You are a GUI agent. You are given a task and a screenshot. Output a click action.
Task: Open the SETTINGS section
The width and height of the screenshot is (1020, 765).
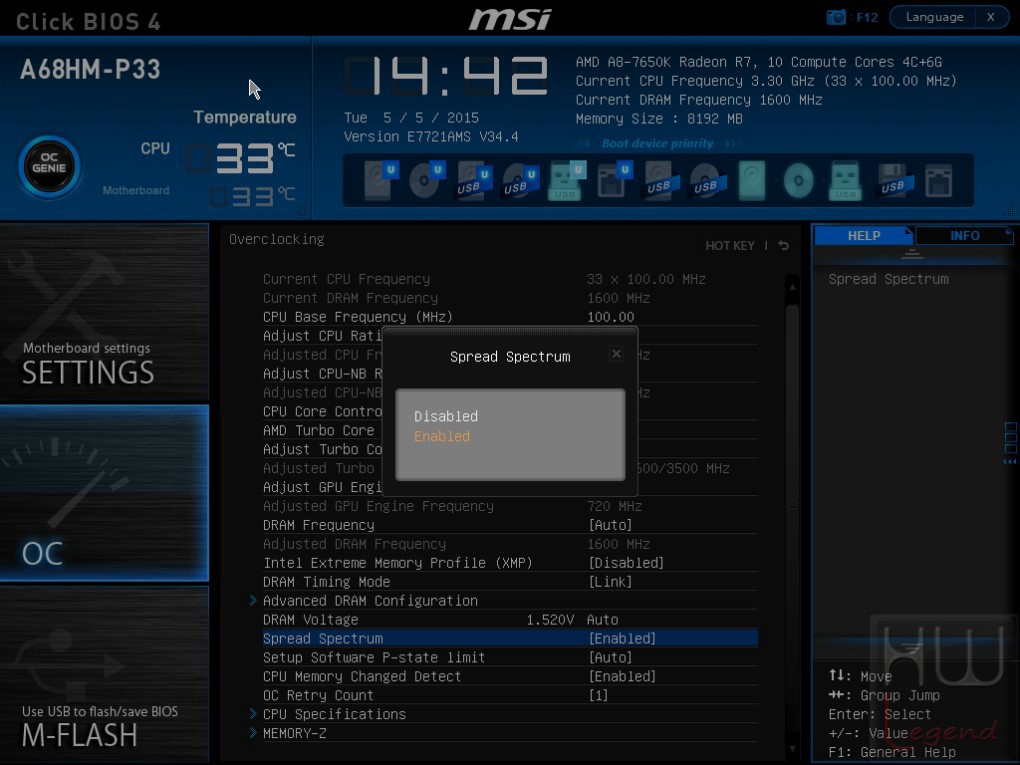pyautogui.click(x=104, y=312)
